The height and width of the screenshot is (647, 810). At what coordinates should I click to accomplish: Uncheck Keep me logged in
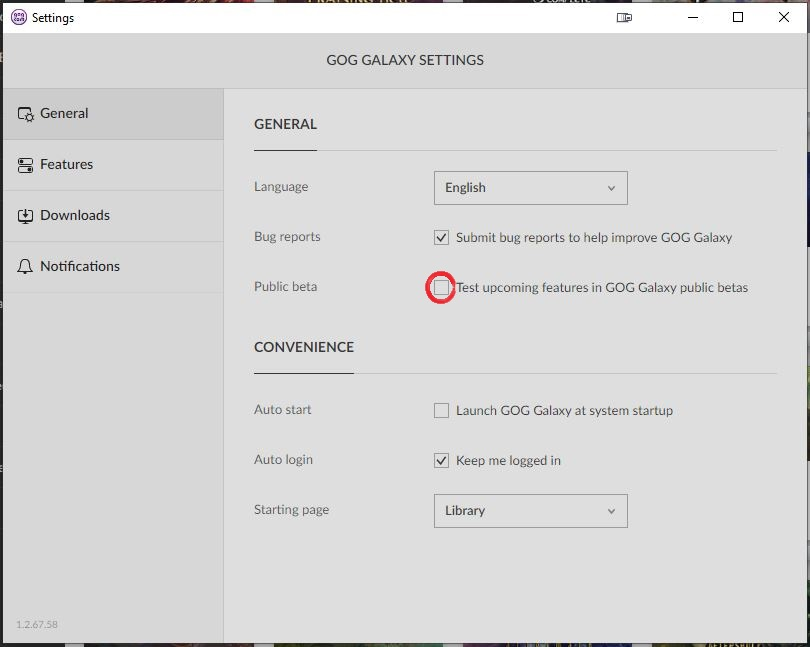click(441, 460)
